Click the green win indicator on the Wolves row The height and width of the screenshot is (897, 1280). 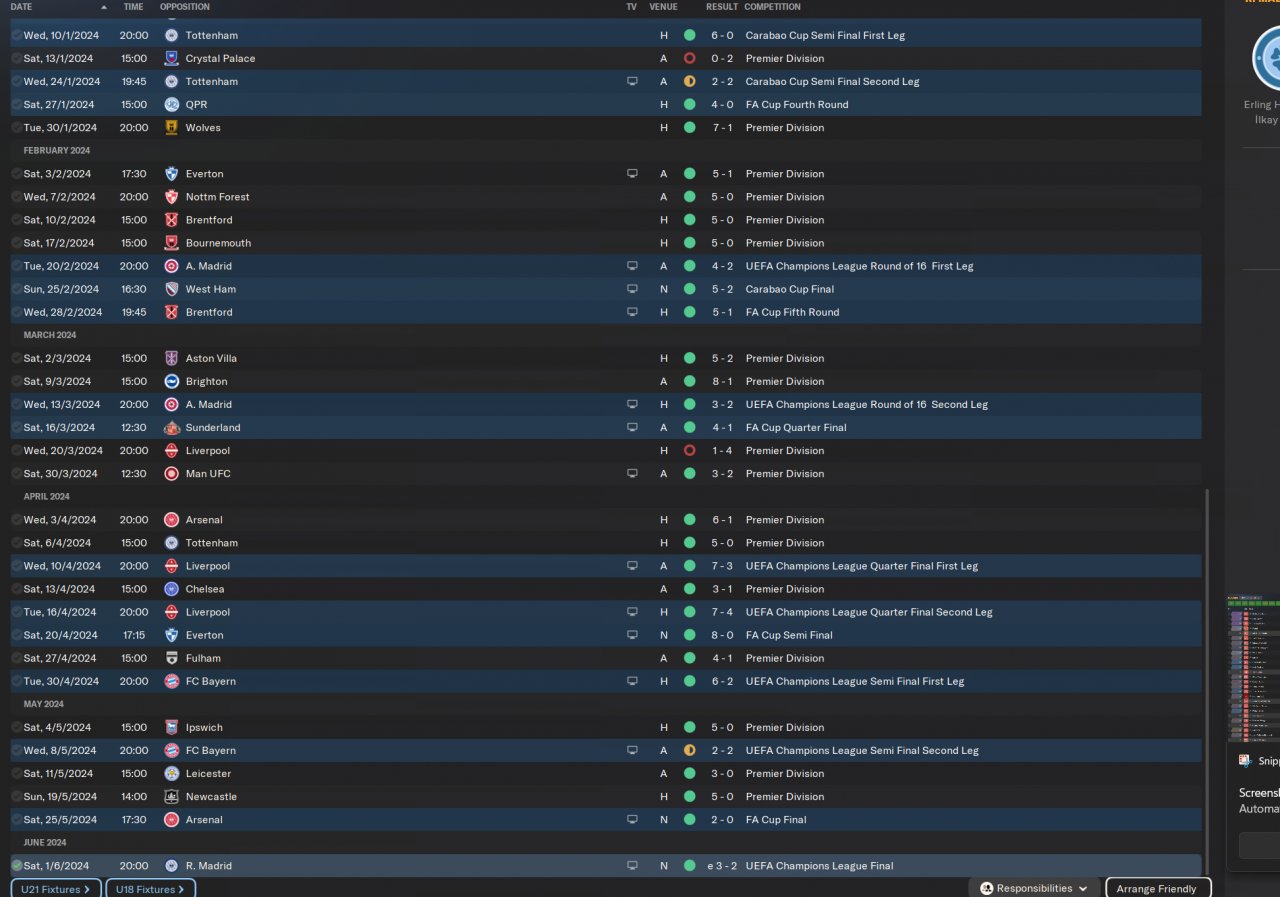point(689,127)
